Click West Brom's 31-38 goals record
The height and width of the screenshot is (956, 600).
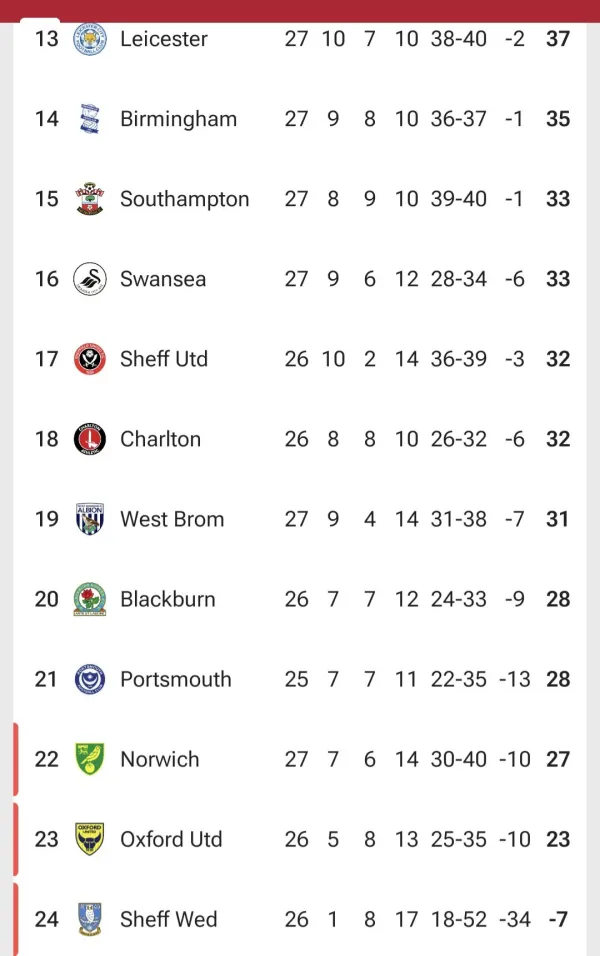459,519
